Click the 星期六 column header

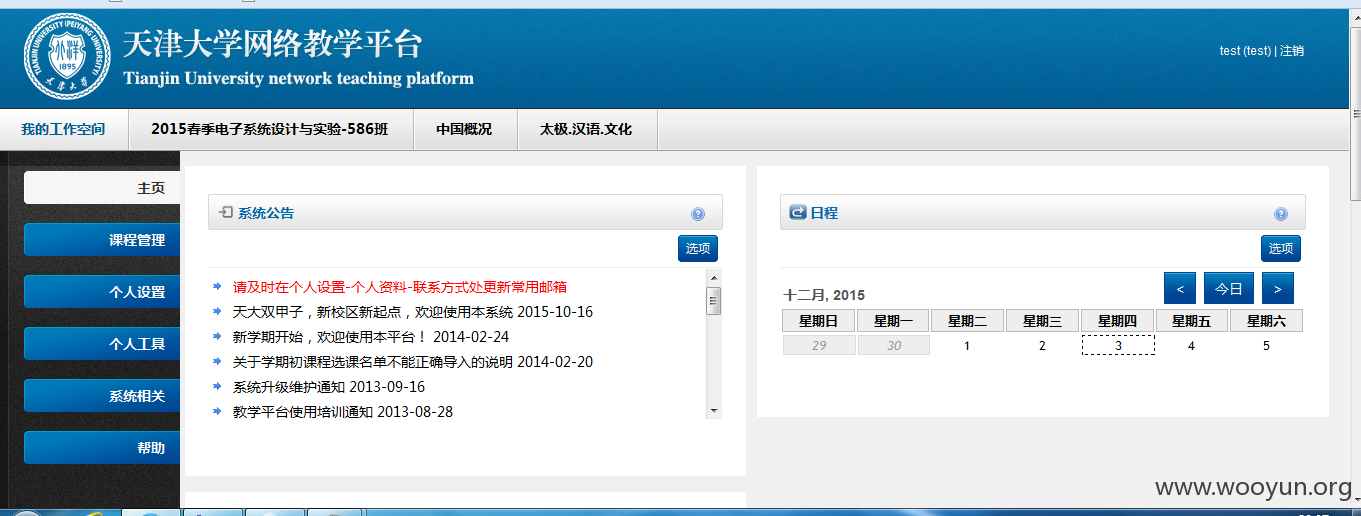click(x=1266, y=321)
